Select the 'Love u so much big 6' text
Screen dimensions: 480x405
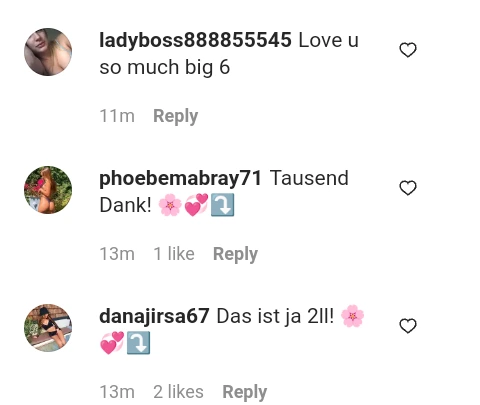229,54
